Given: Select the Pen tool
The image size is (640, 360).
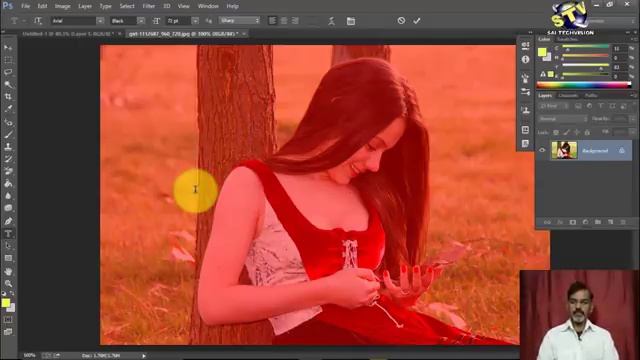Looking at the screenshot, I should (x=8, y=221).
